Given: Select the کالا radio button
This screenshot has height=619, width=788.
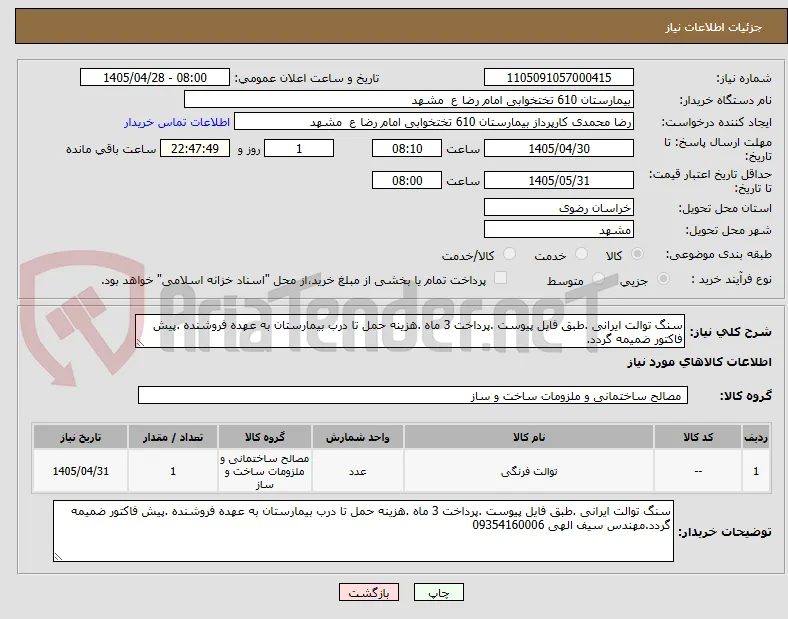Looking at the screenshot, I should pos(637,254).
